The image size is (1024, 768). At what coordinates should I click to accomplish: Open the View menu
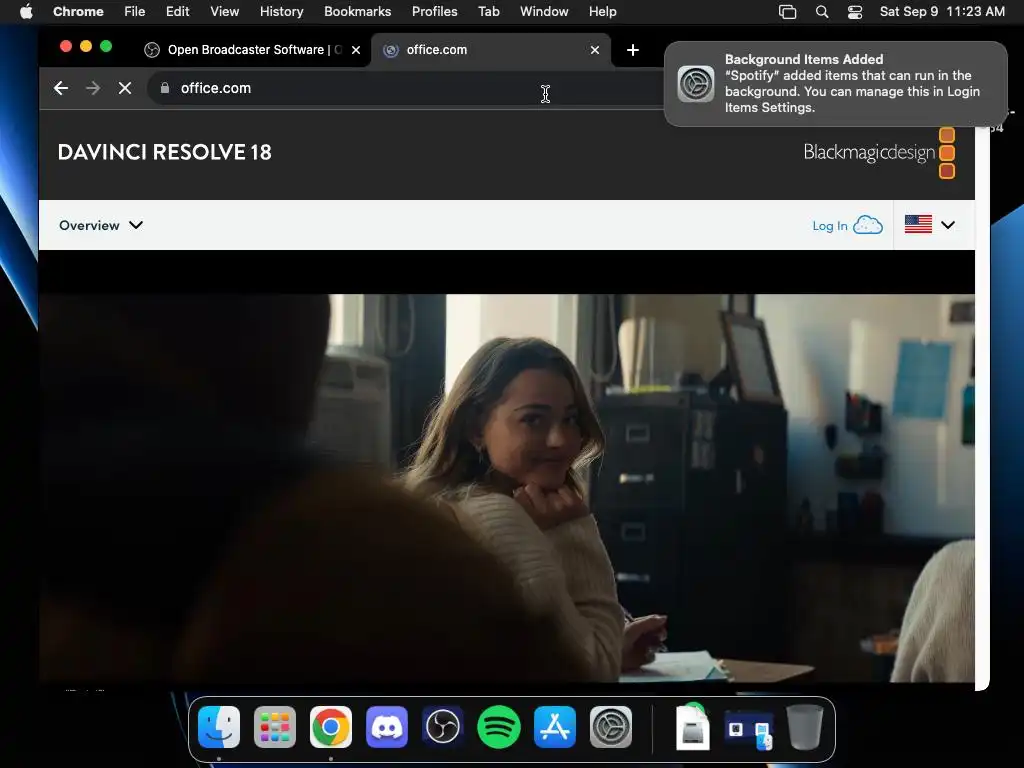[224, 12]
